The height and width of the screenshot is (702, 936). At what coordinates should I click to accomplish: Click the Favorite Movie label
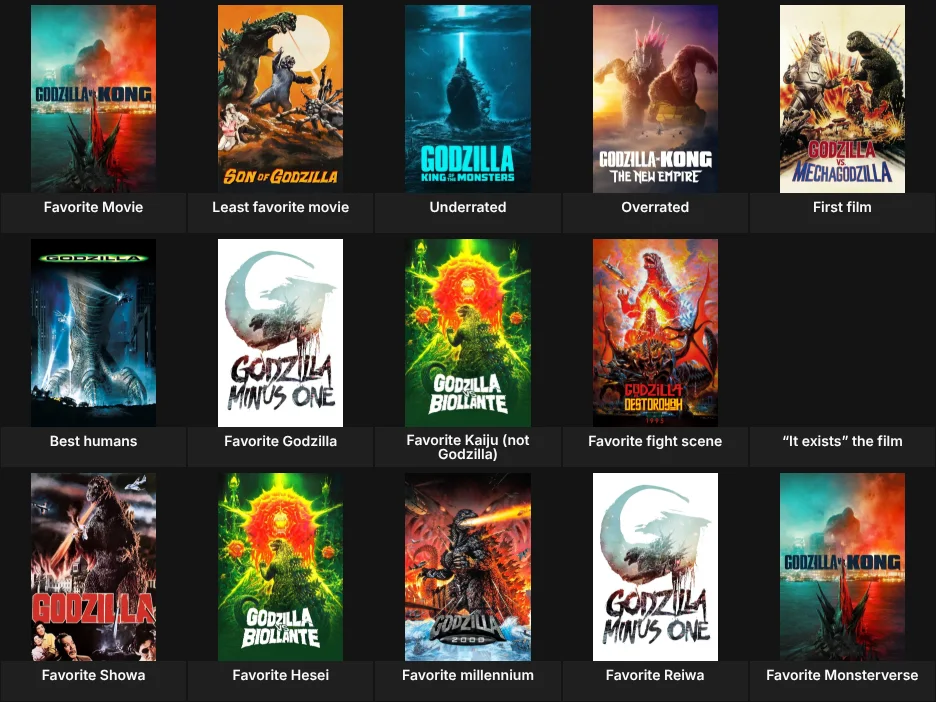click(x=93, y=207)
